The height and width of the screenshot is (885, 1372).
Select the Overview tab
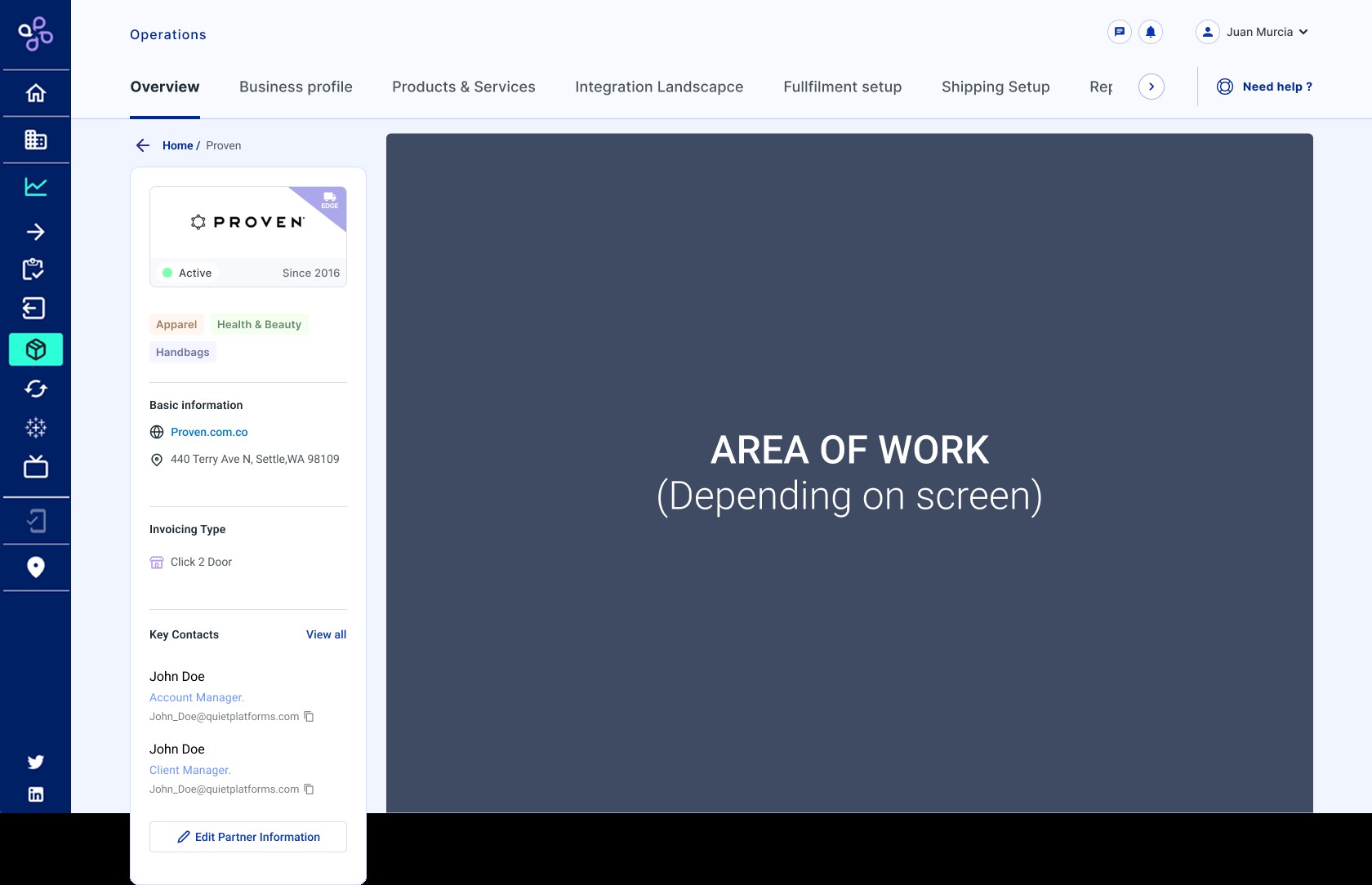point(165,87)
